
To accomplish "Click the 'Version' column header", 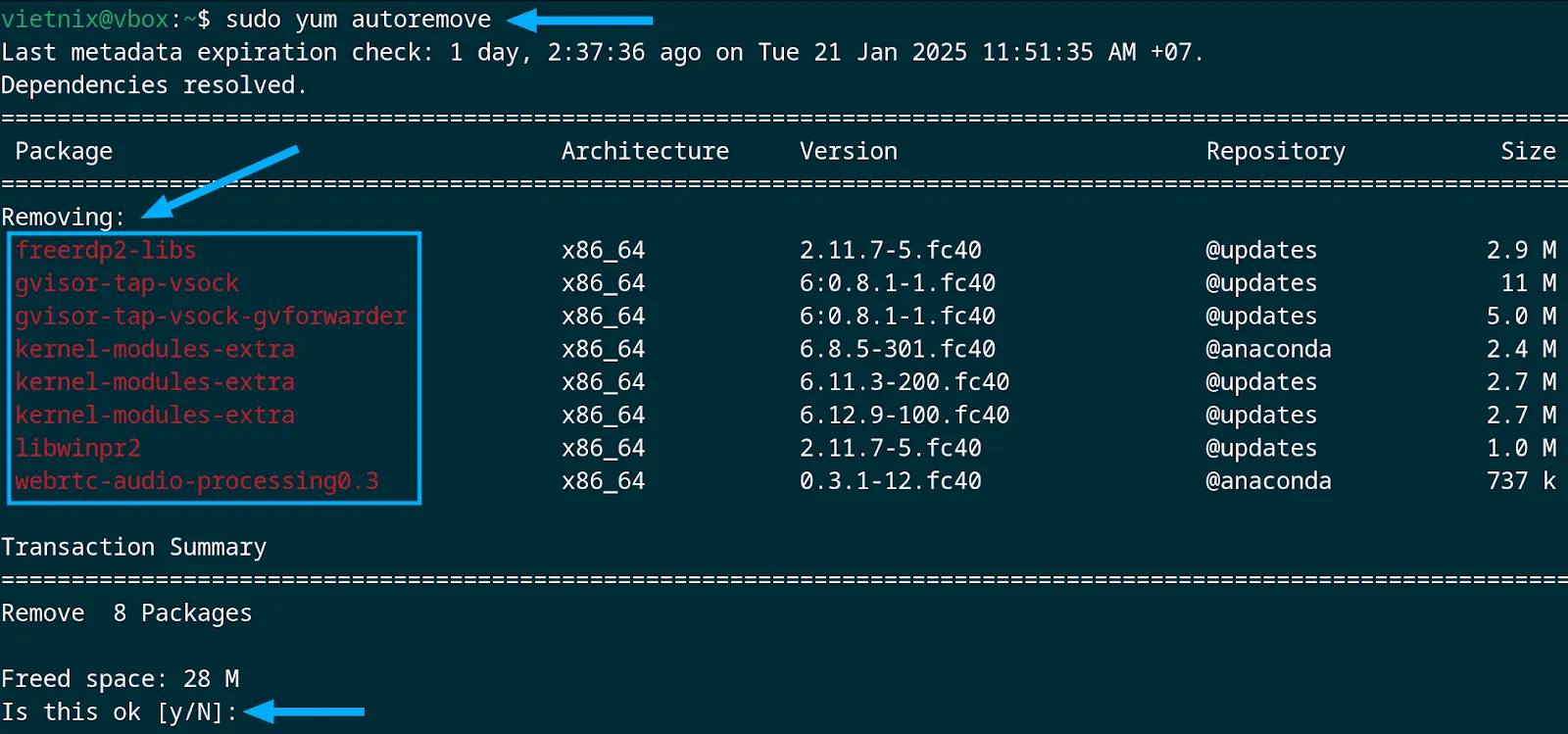I will [849, 151].
